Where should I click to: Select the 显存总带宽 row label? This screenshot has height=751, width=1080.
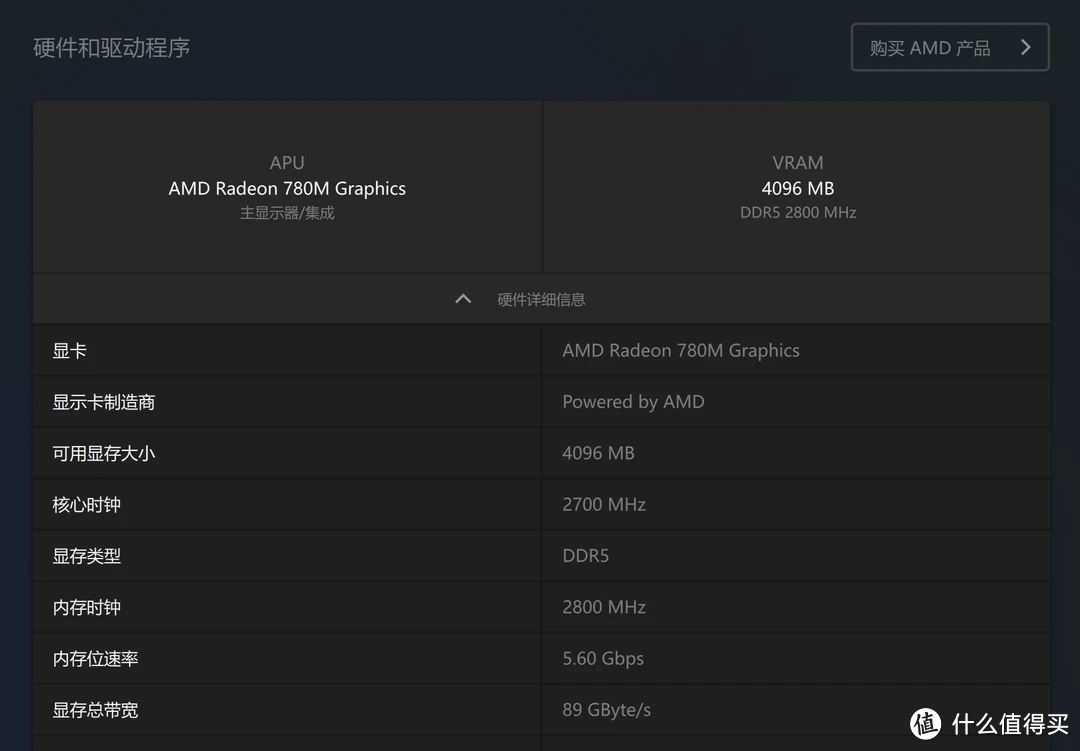(95, 710)
